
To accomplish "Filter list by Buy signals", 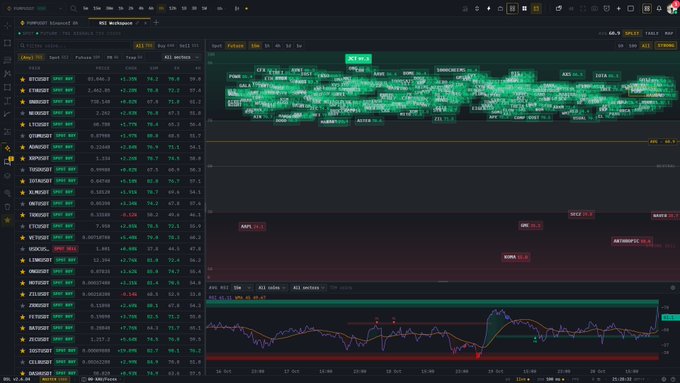I will click(166, 46).
